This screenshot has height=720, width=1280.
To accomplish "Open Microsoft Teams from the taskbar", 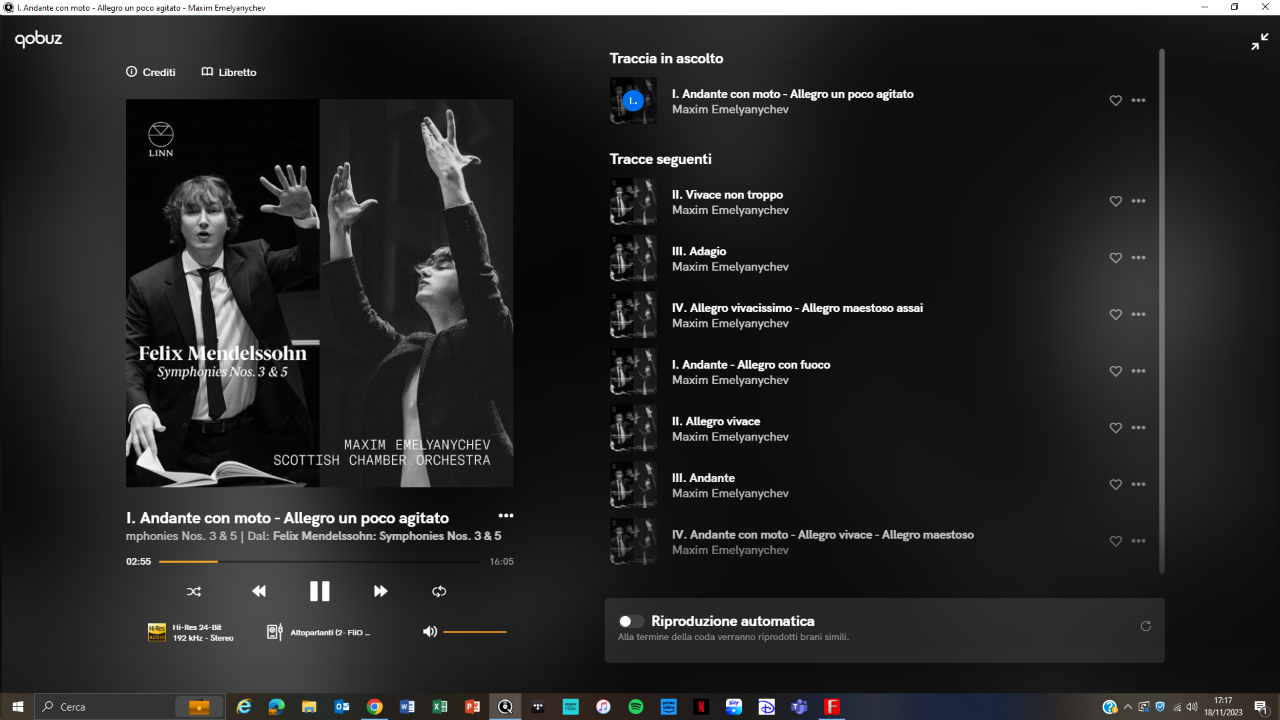I will (x=799, y=707).
